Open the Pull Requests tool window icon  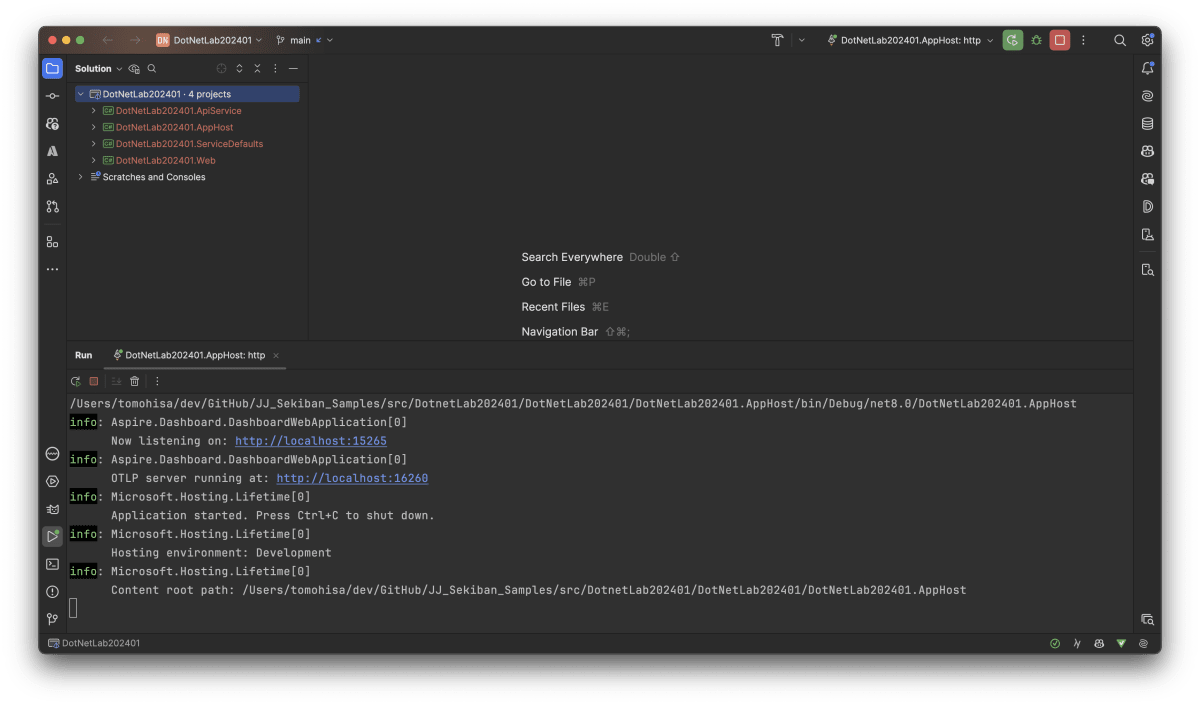tap(52, 207)
